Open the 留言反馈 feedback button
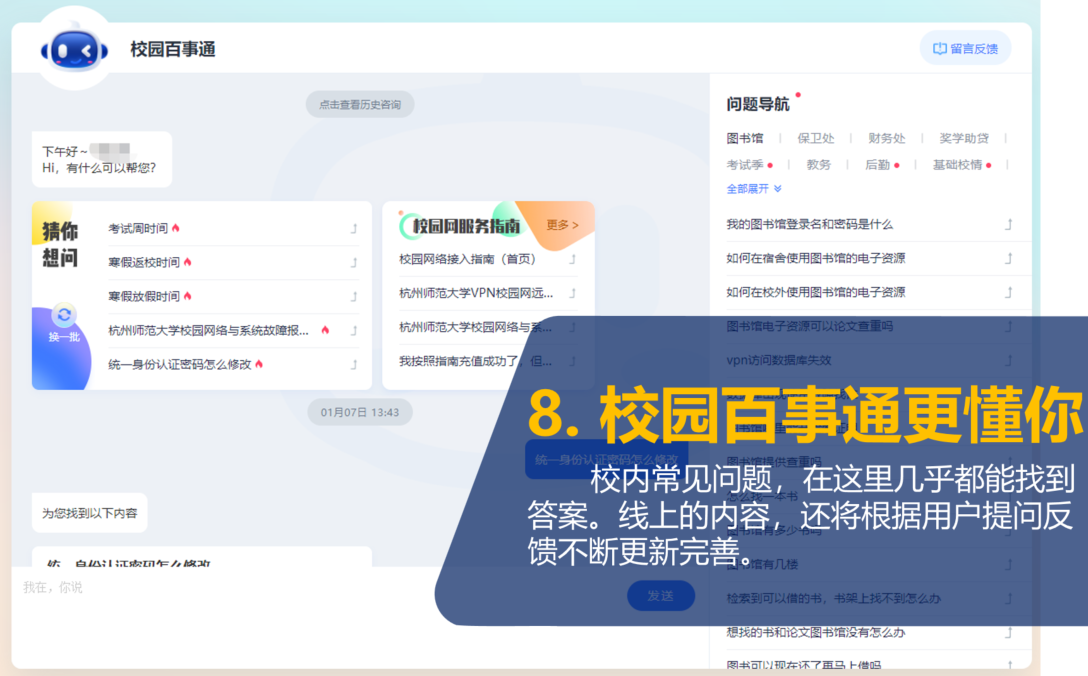The height and width of the screenshot is (676, 1088). [965, 49]
